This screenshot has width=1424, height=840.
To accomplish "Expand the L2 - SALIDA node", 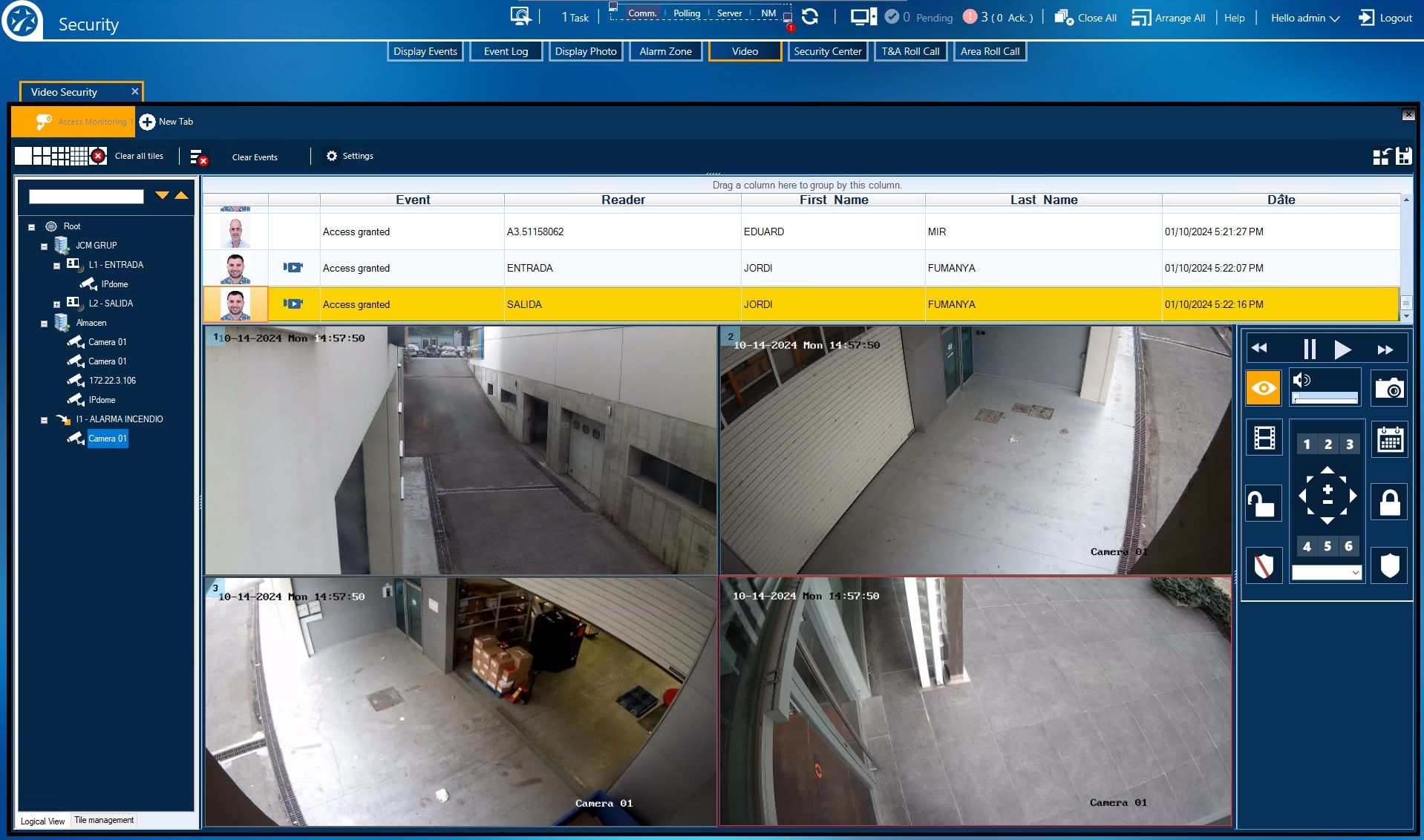I will pyautogui.click(x=56, y=304).
